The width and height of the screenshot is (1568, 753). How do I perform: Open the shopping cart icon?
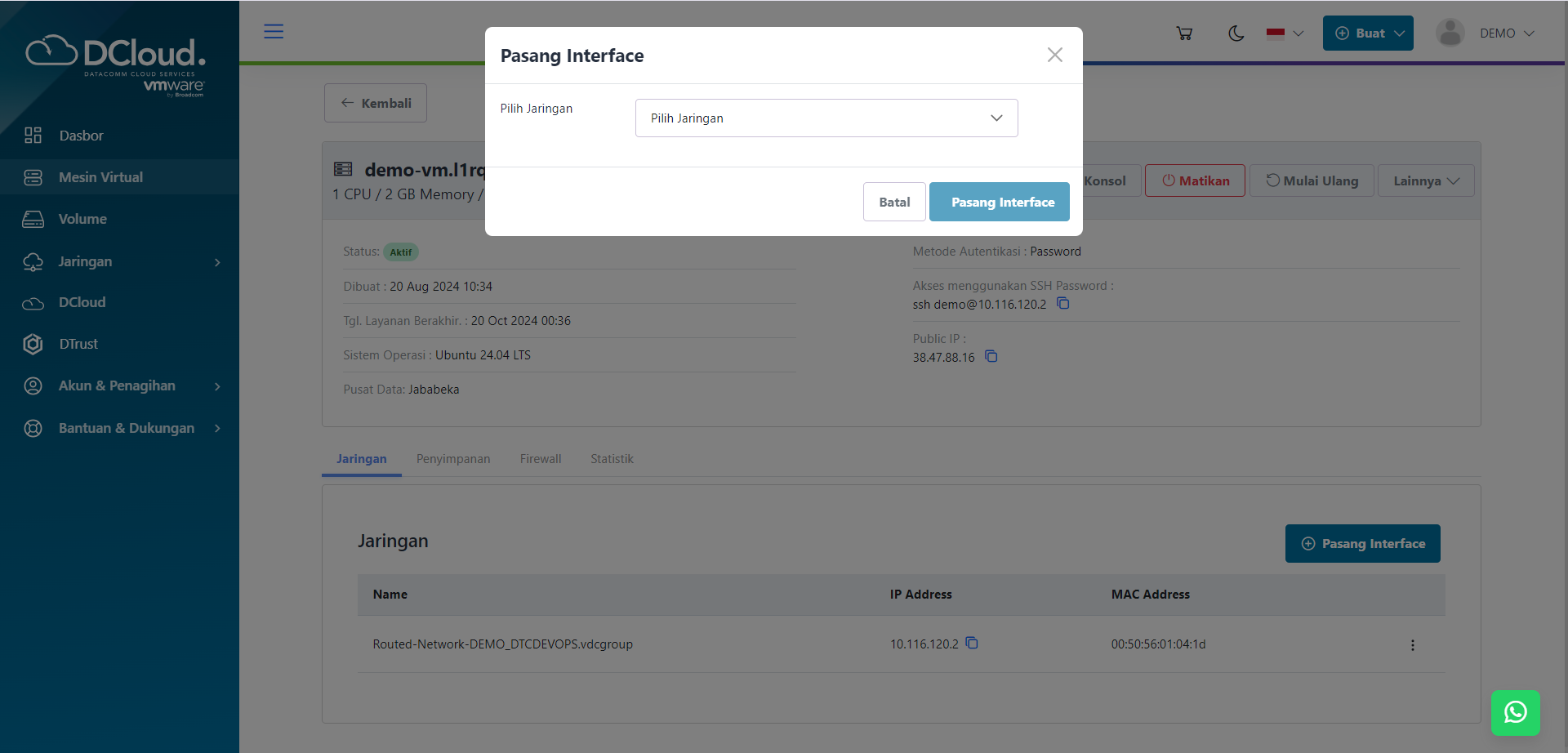point(1184,33)
